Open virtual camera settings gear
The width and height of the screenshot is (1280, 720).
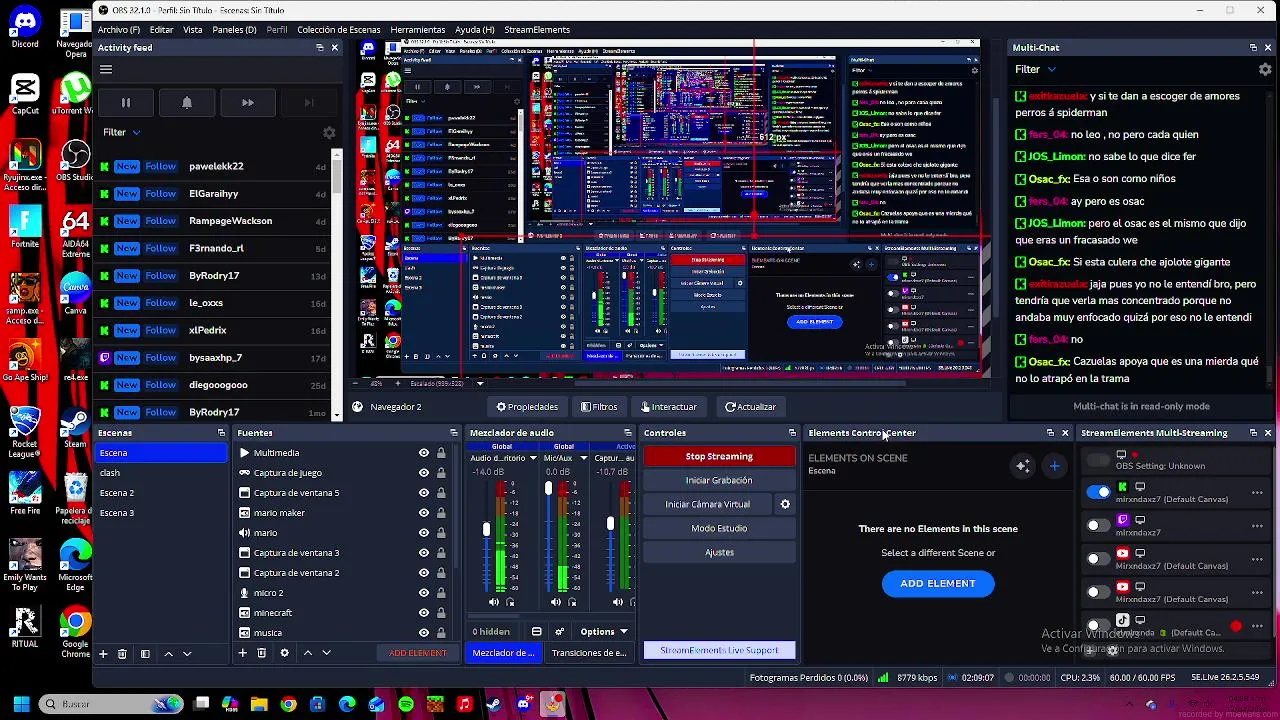pyautogui.click(x=785, y=505)
